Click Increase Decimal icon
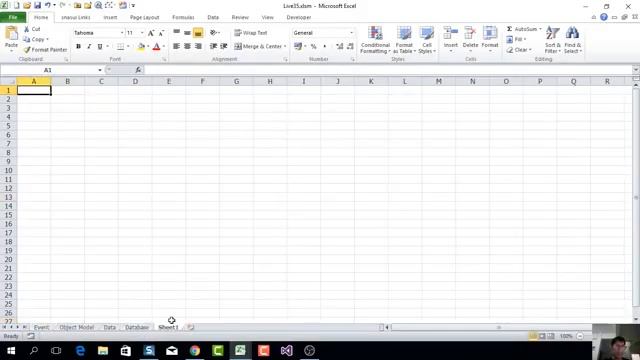640x360 pixels. (340, 47)
